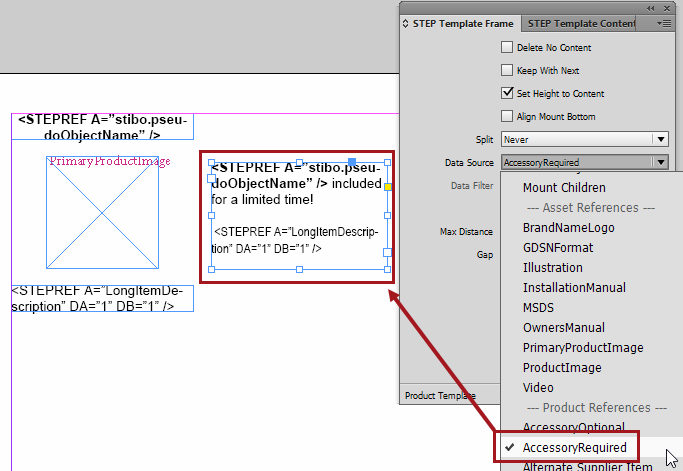Uncheck Set Height to Content
The image size is (683, 471).
tap(507, 93)
